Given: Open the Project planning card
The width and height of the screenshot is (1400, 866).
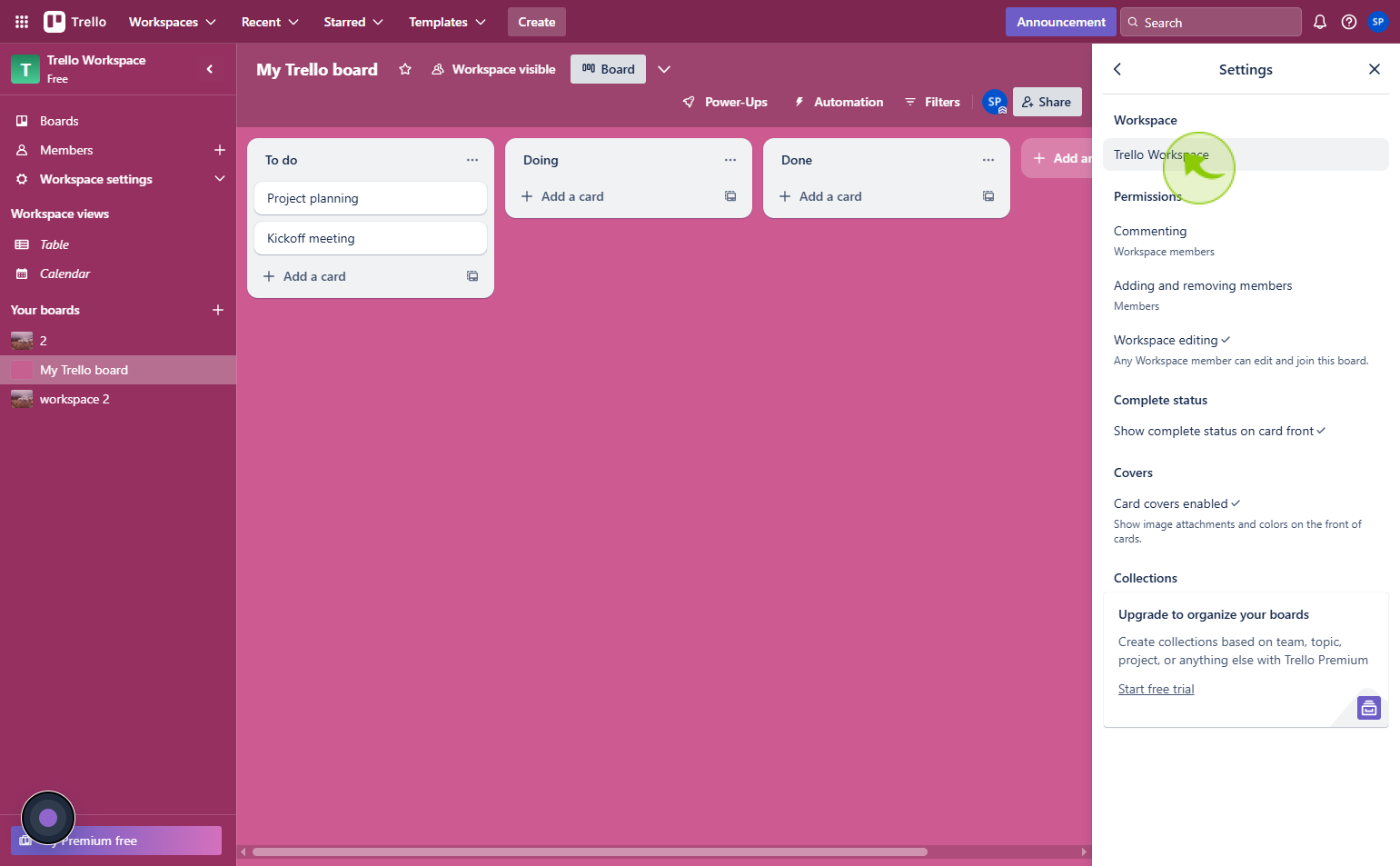Looking at the screenshot, I should point(371,198).
